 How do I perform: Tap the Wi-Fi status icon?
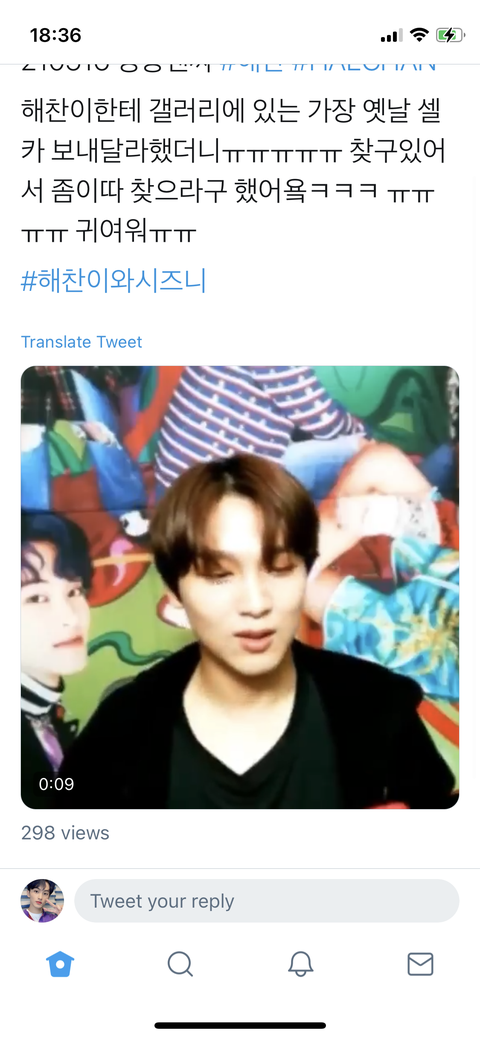[x=419, y=35]
